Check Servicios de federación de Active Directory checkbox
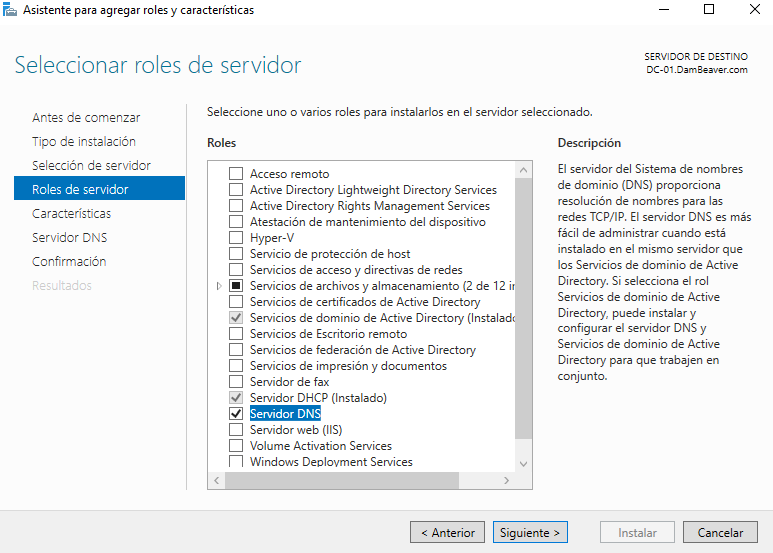 (236, 349)
